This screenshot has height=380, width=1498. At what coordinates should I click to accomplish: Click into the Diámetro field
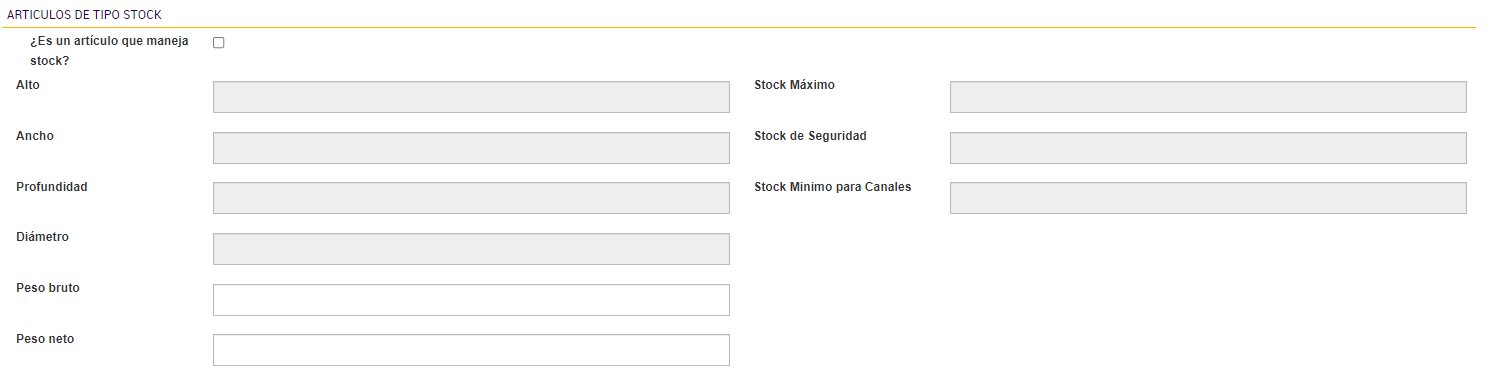click(471, 249)
